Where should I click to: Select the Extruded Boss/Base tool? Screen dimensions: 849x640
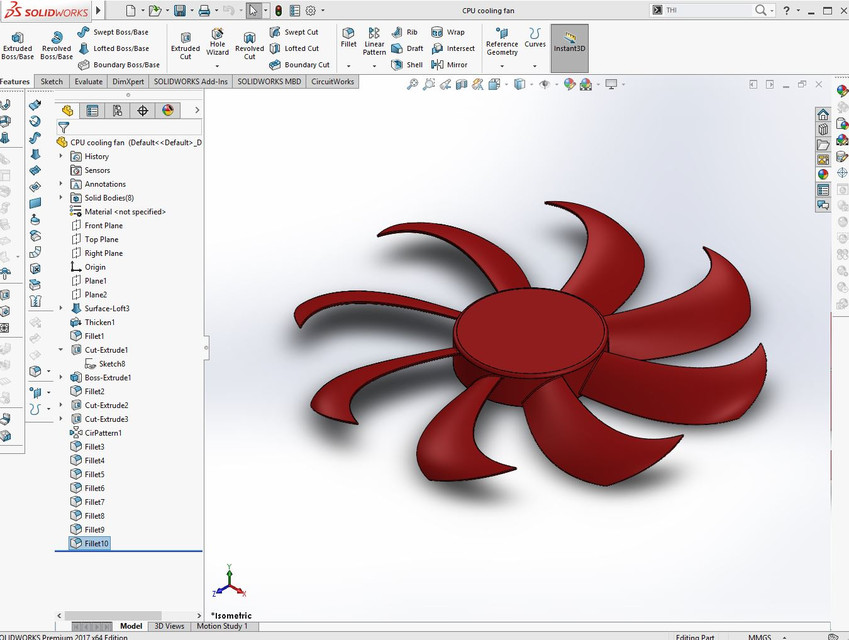pyautogui.click(x=18, y=43)
